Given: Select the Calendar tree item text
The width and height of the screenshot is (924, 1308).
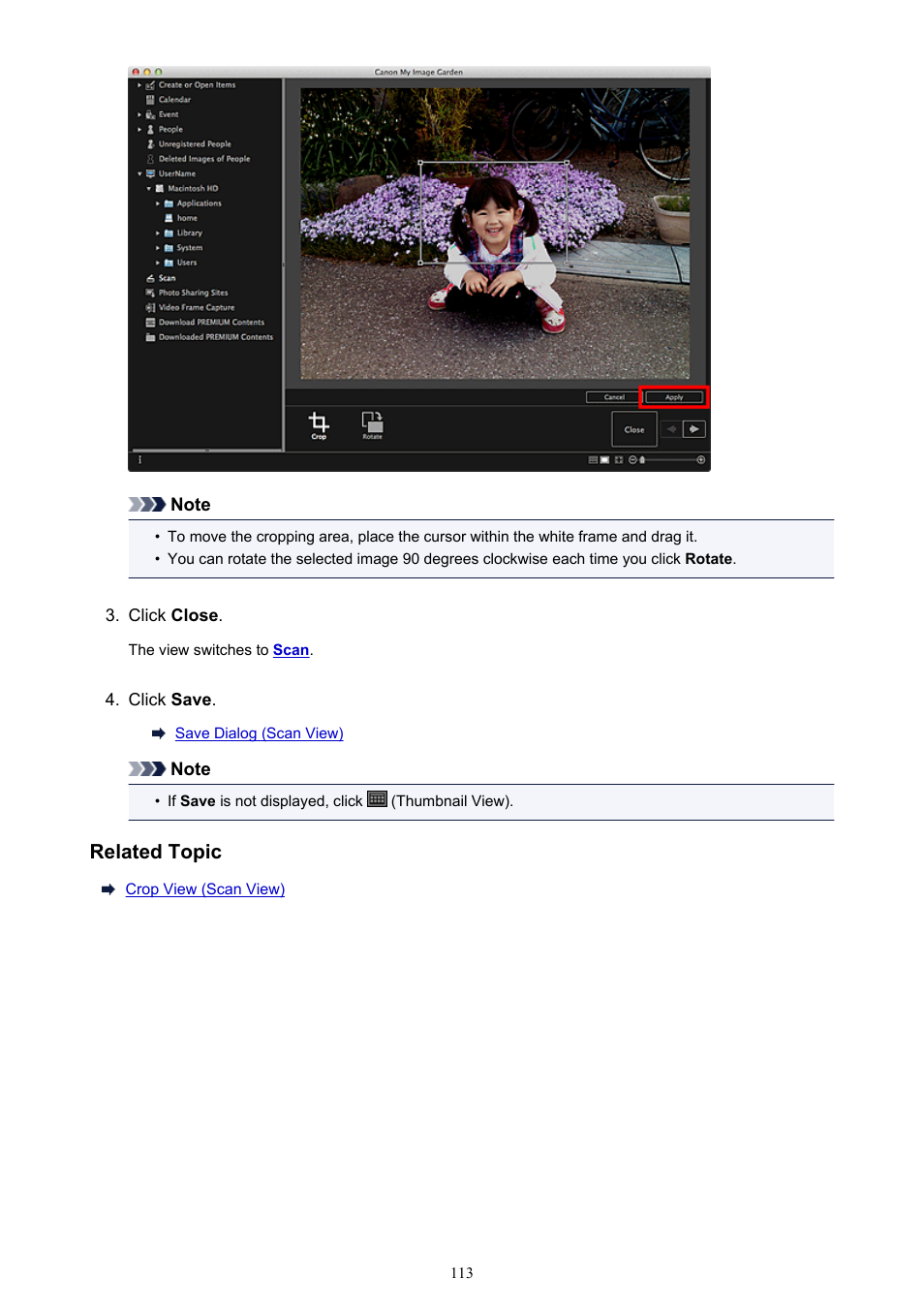Looking at the screenshot, I should pos(174,100).
